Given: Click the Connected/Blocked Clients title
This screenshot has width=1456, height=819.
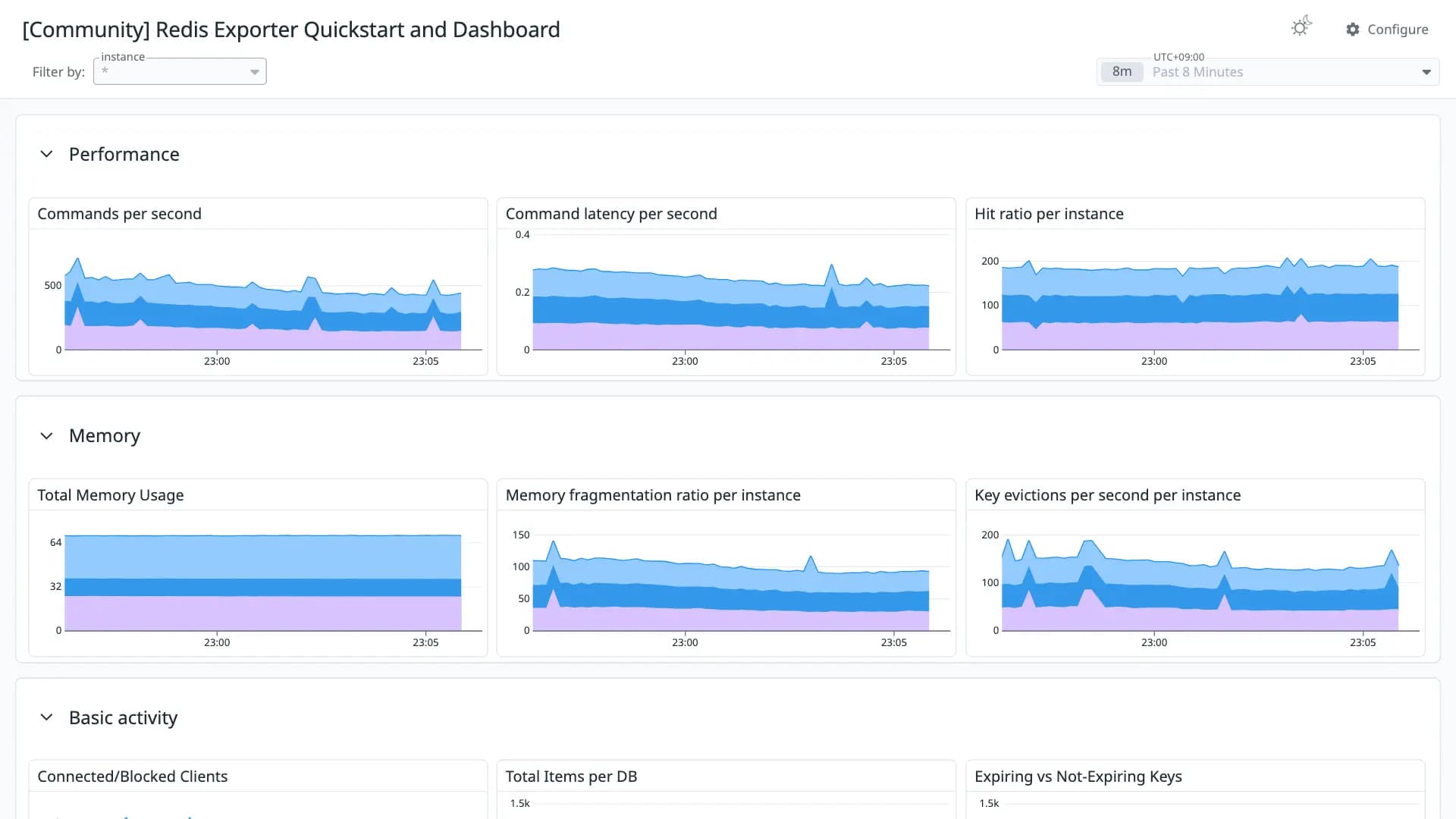Looking at the screenshot, I should click(133, 777).
